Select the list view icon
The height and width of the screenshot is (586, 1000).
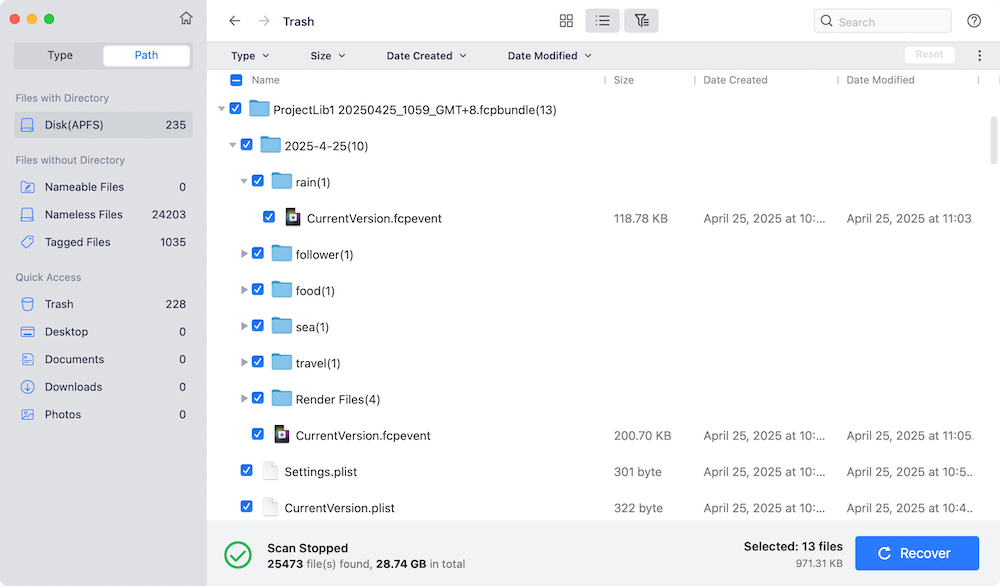click(602, 20)
